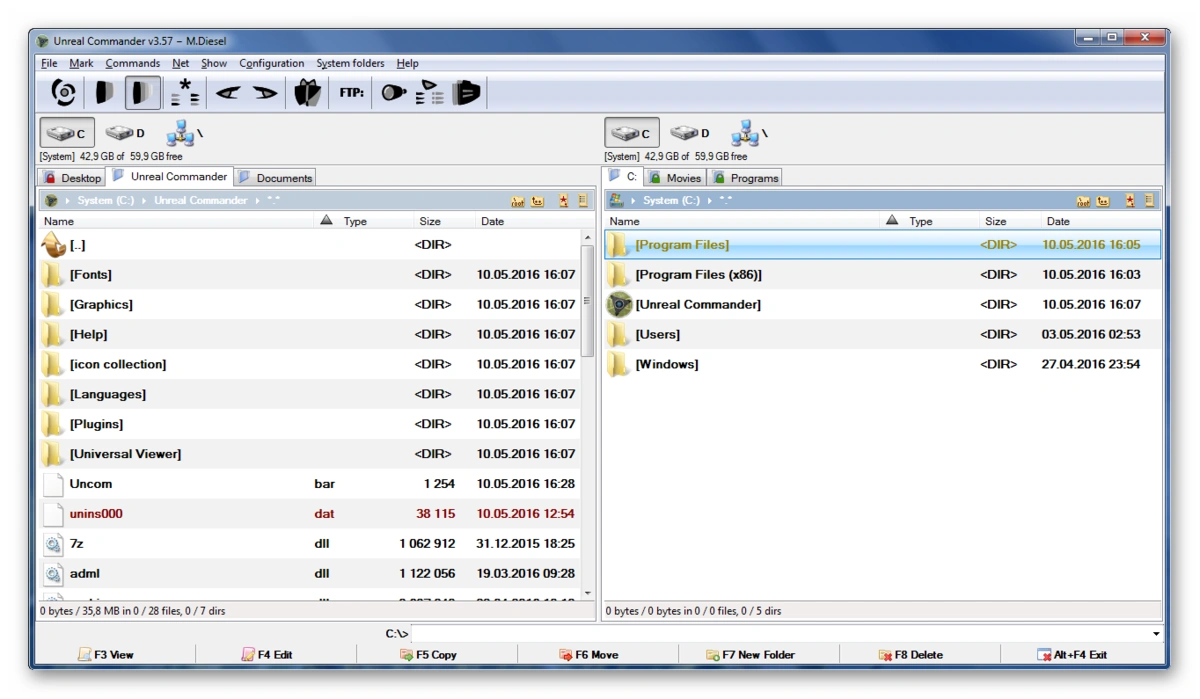Click F5 Copy button
This screenshot has height=699, width=1200.
coord(428,655)
